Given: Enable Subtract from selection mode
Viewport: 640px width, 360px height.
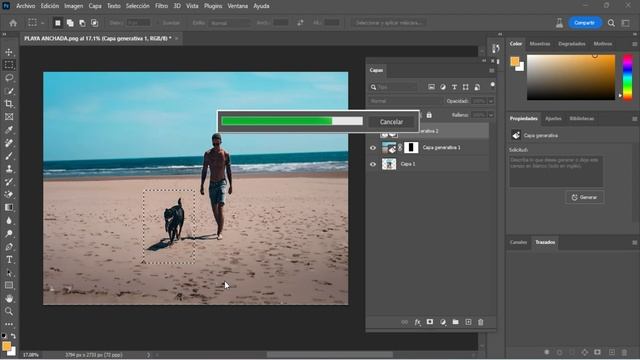Looking at the screenshot, I should 82,23.
